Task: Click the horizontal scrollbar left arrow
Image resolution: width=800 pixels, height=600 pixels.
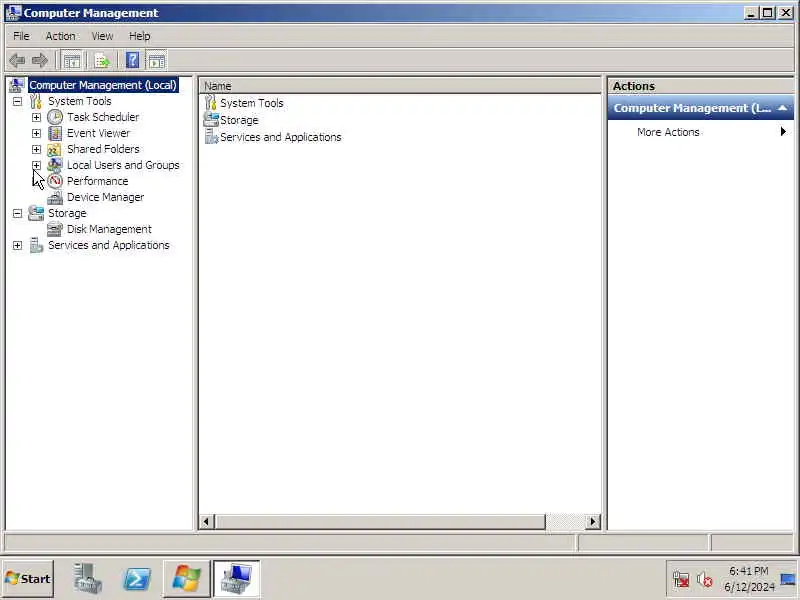Action: [x=206, y=521]
